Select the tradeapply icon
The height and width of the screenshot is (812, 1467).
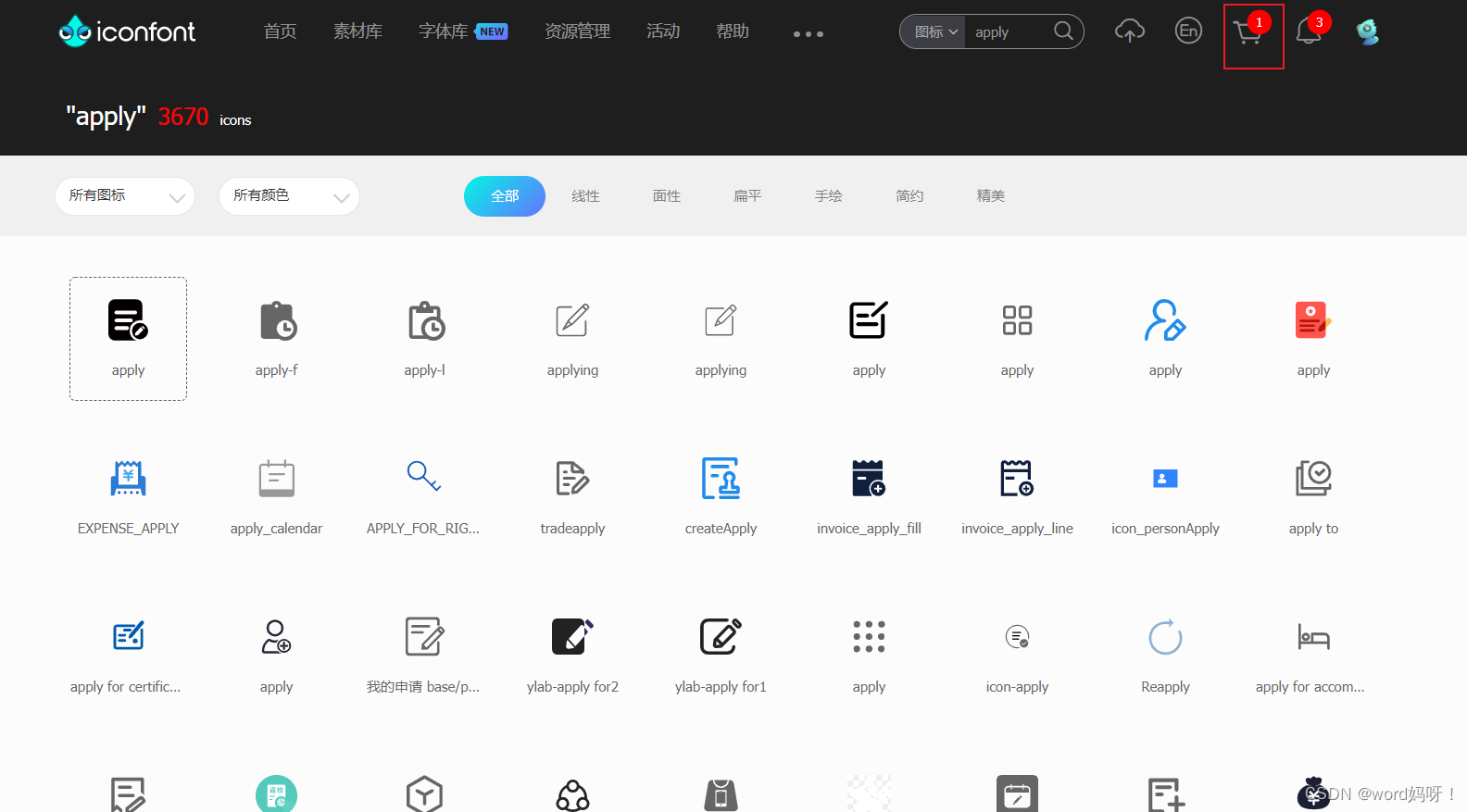pos(572,479)
